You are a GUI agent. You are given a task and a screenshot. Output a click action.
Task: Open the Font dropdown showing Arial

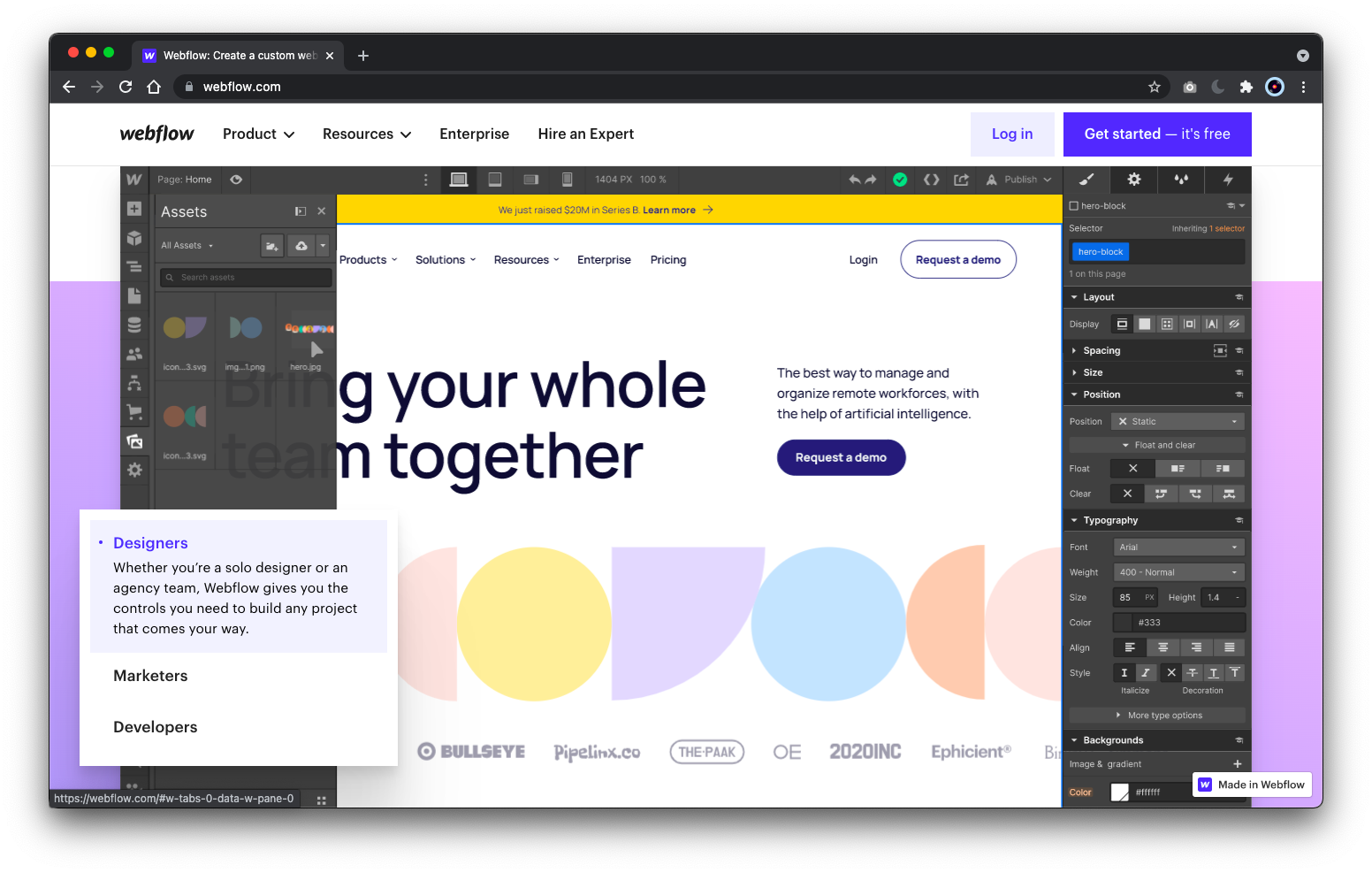pyautogui.click(x=1178, y=548)
